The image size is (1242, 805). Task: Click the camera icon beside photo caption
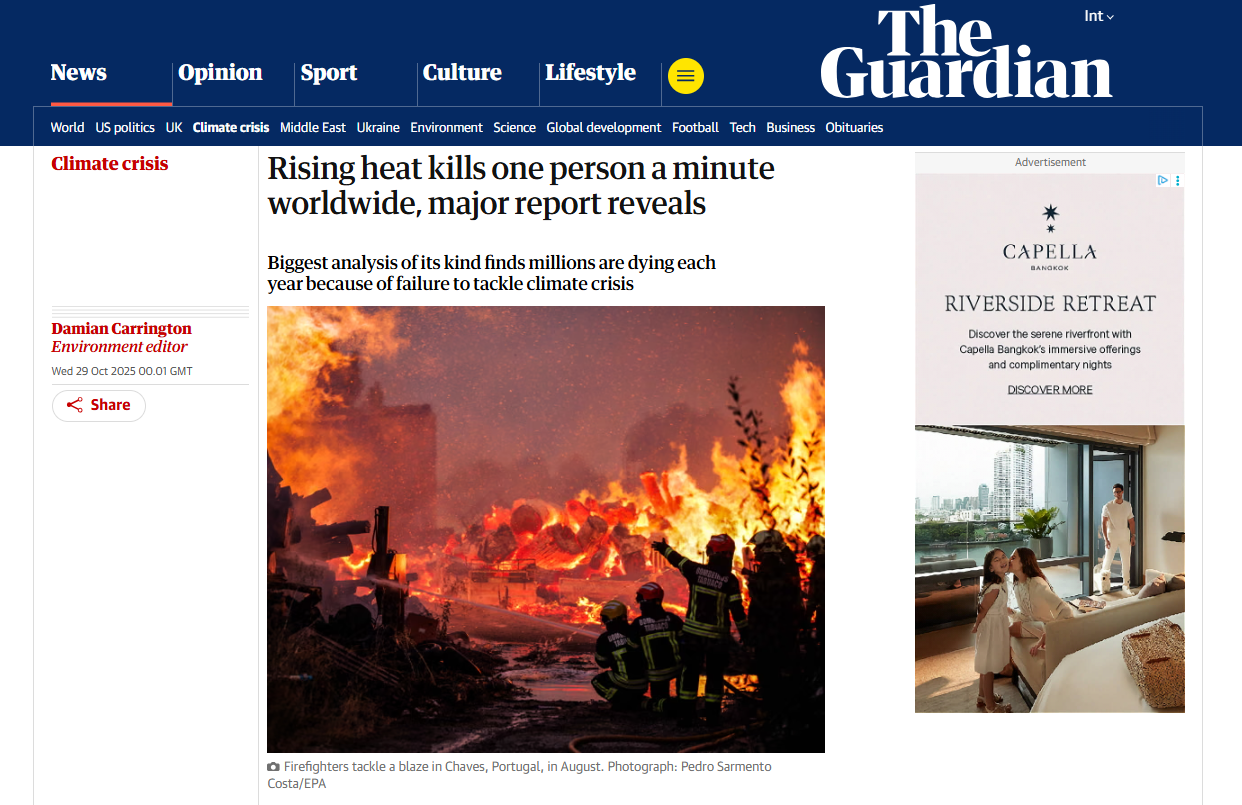point(273,767)
